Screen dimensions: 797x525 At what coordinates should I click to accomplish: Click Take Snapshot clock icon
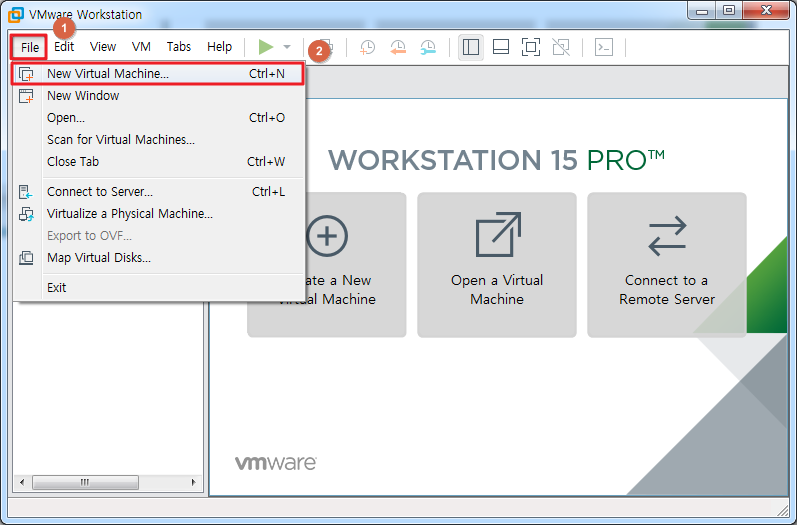coord(367,47)
